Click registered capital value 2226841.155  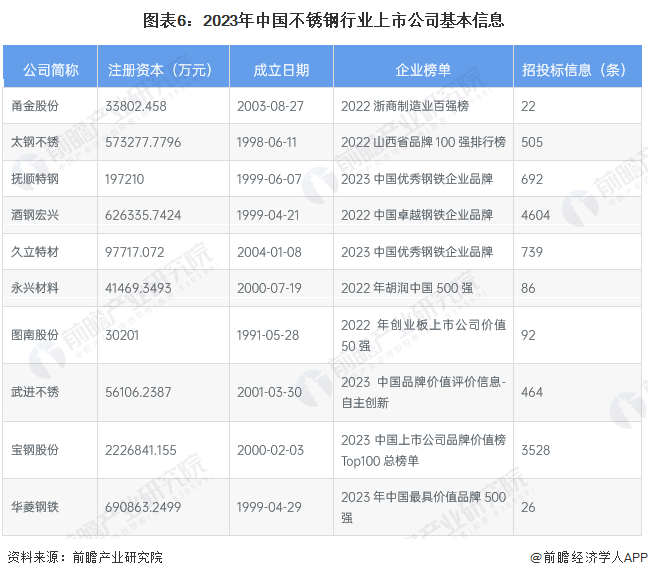tap(141, 450)
